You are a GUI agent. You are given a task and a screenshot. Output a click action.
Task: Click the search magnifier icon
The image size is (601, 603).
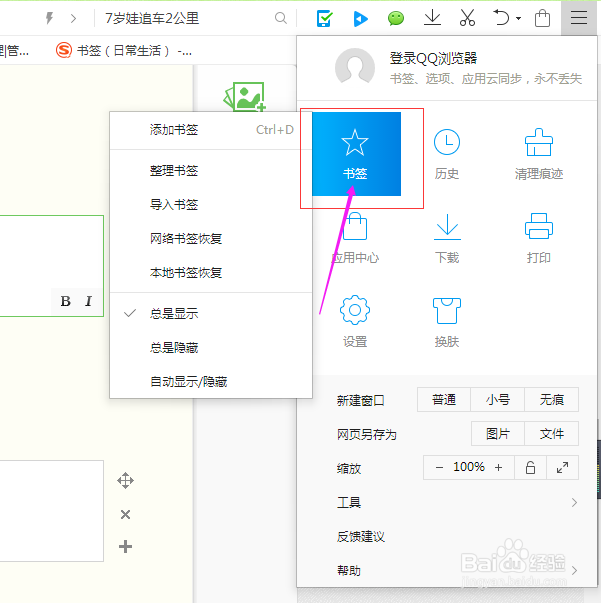pos(281,18)
